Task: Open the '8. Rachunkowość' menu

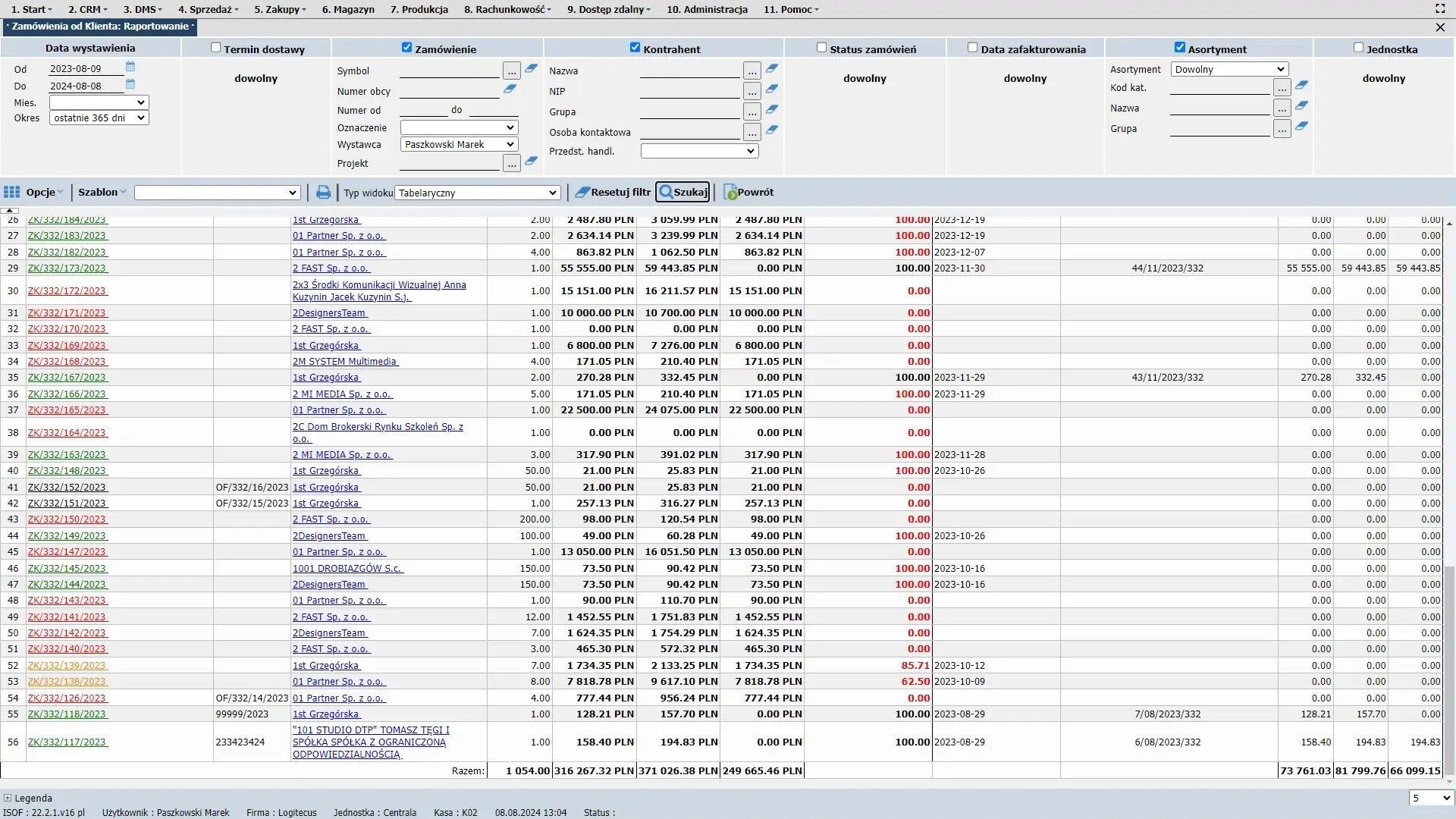Action: coord(507,10)
